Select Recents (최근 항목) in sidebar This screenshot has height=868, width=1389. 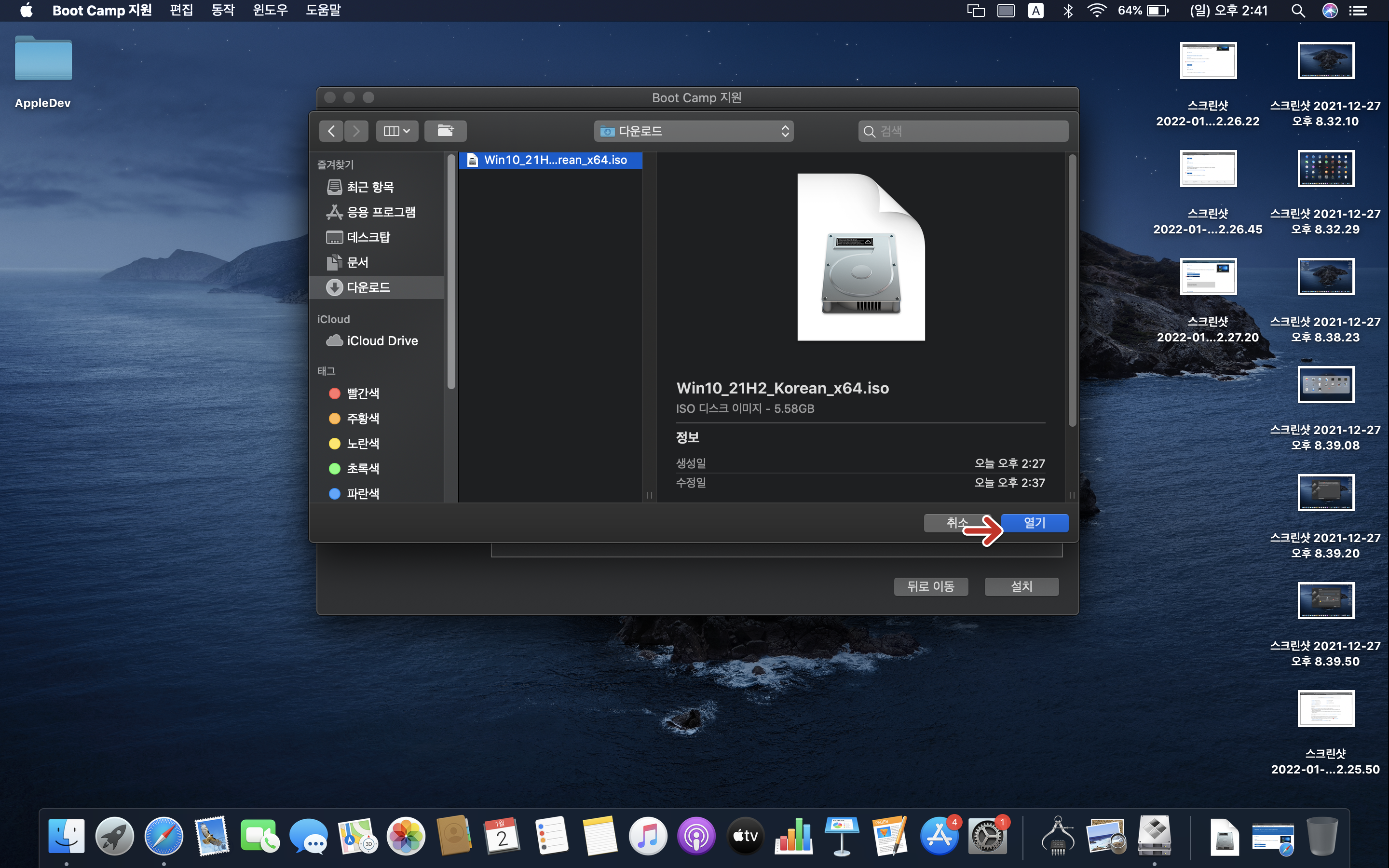[x=369, y=187]
